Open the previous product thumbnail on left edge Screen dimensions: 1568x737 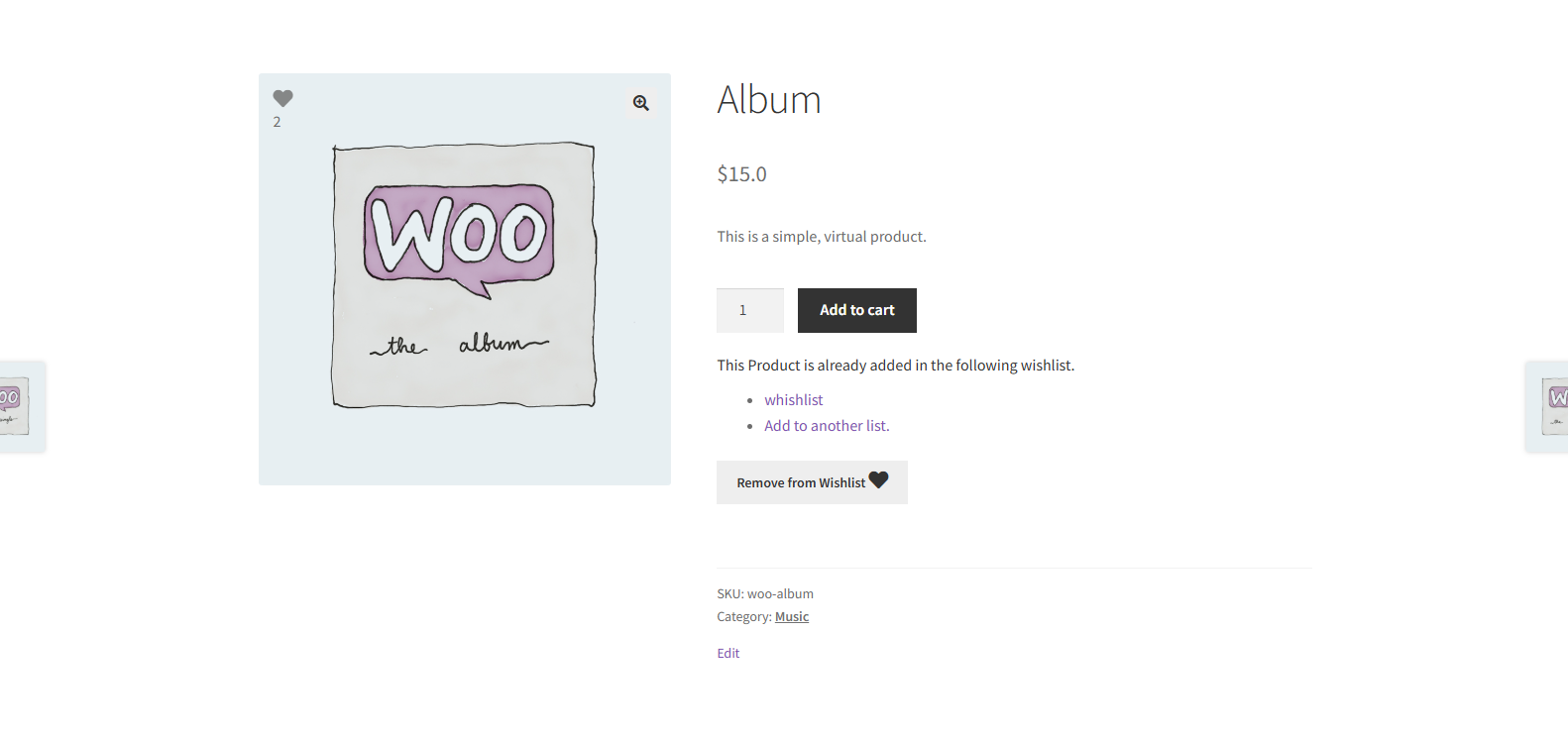pos(15,406)
